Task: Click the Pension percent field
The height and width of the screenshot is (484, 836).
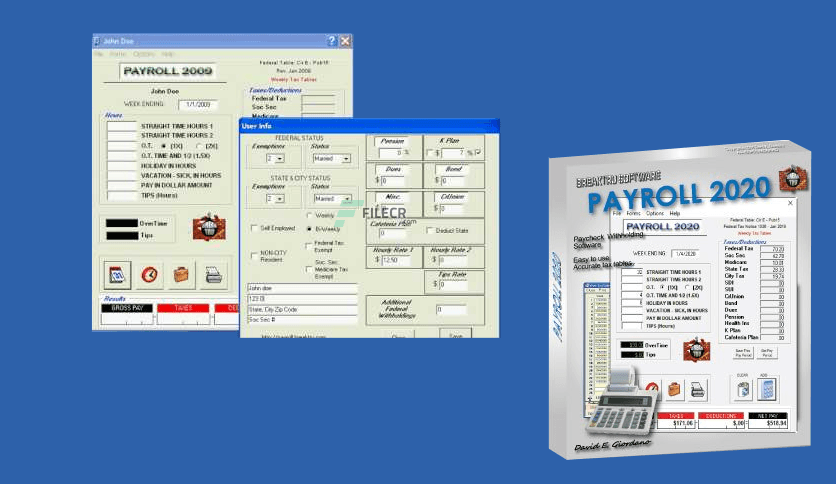Action: click(391, 152)
